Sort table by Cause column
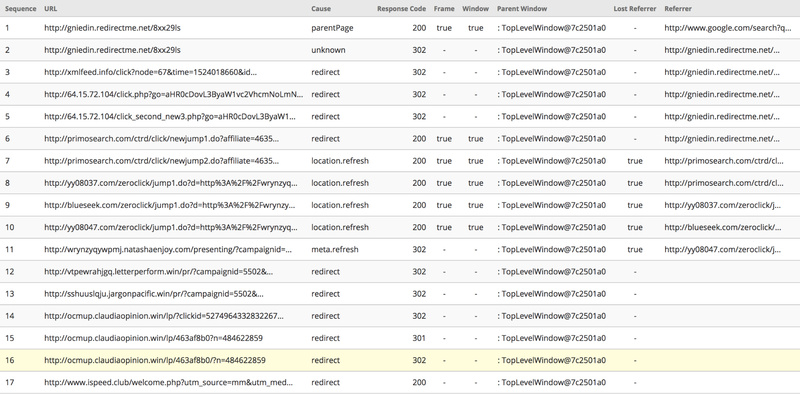Viewport: 800px width, 394px height. coord(321,9)
